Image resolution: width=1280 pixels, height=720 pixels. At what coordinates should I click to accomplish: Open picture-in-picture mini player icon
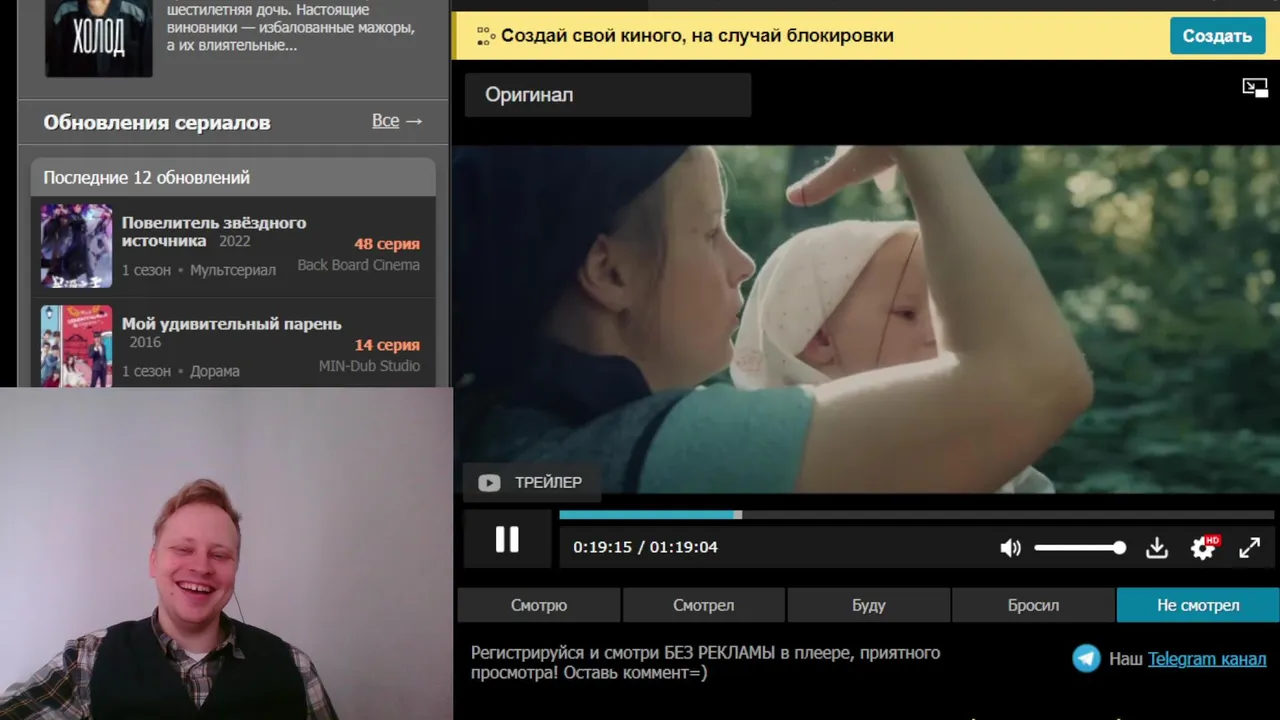(1255, 88)
